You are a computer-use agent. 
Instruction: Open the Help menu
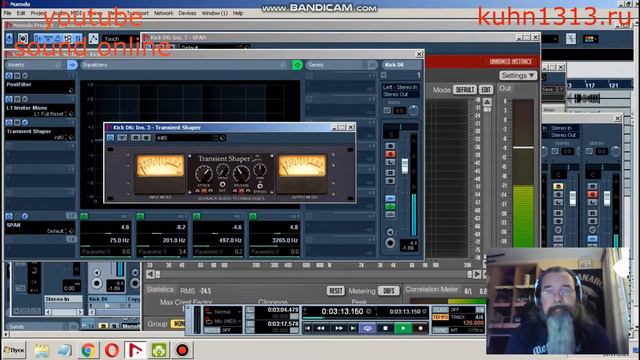tap(238, 13)
